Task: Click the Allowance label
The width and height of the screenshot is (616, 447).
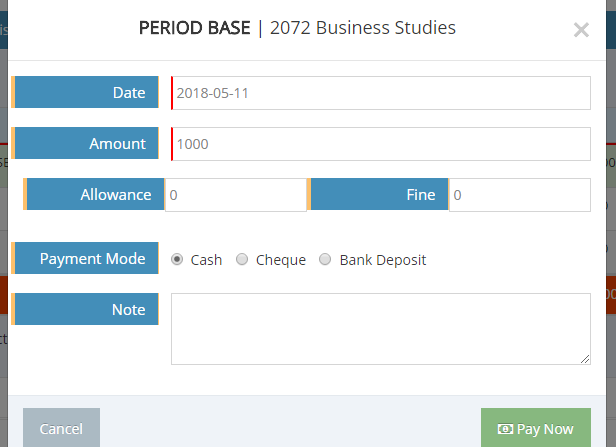Action: (x=94, y=195)
